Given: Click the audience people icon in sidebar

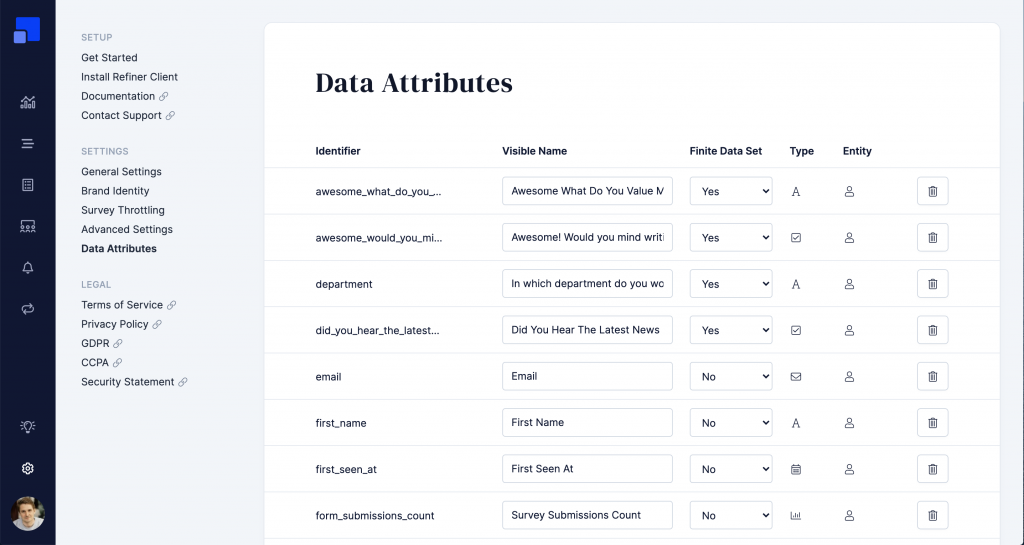Looking at the screenshot, I should (x=27, y=226).
